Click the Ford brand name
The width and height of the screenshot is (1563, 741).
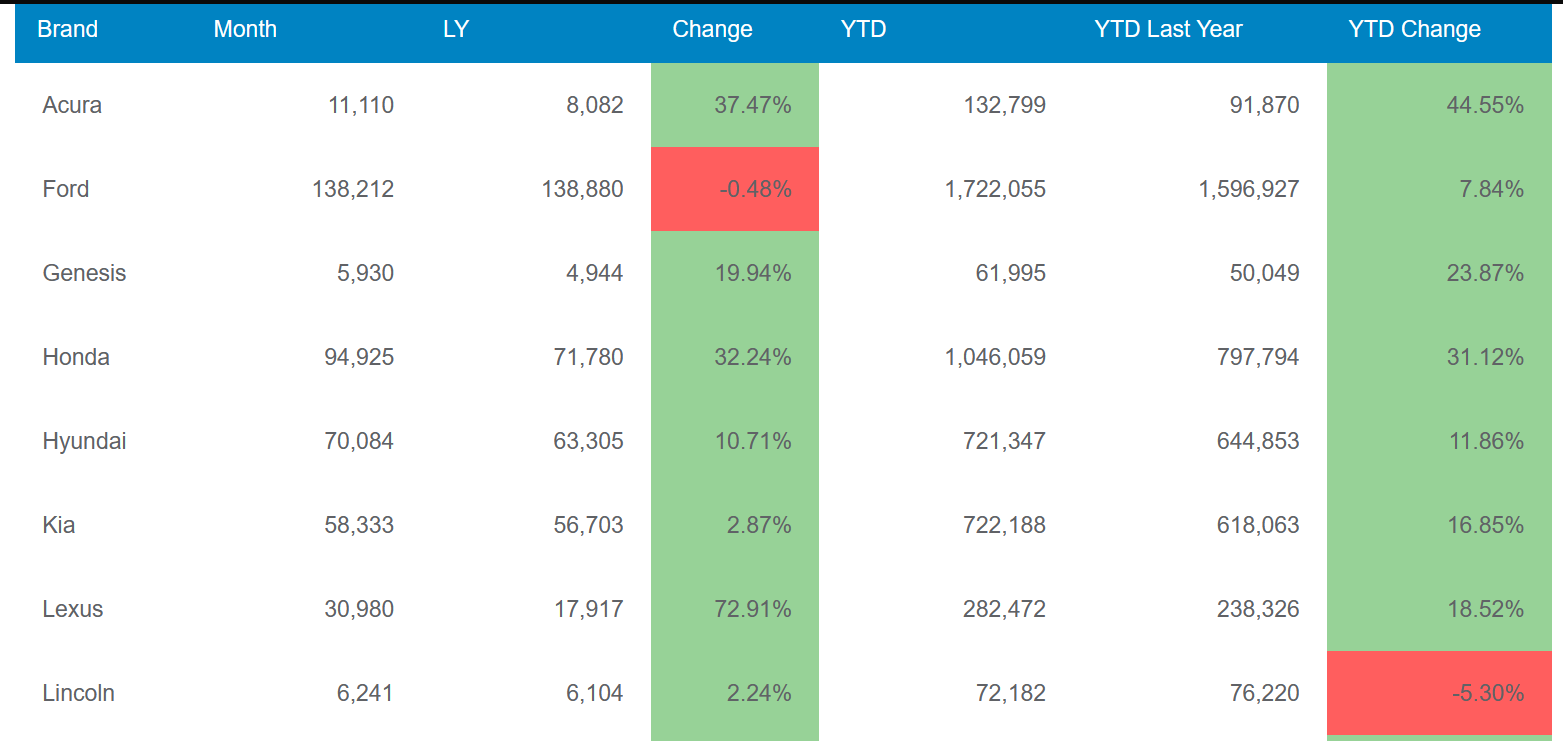[66, 189]
